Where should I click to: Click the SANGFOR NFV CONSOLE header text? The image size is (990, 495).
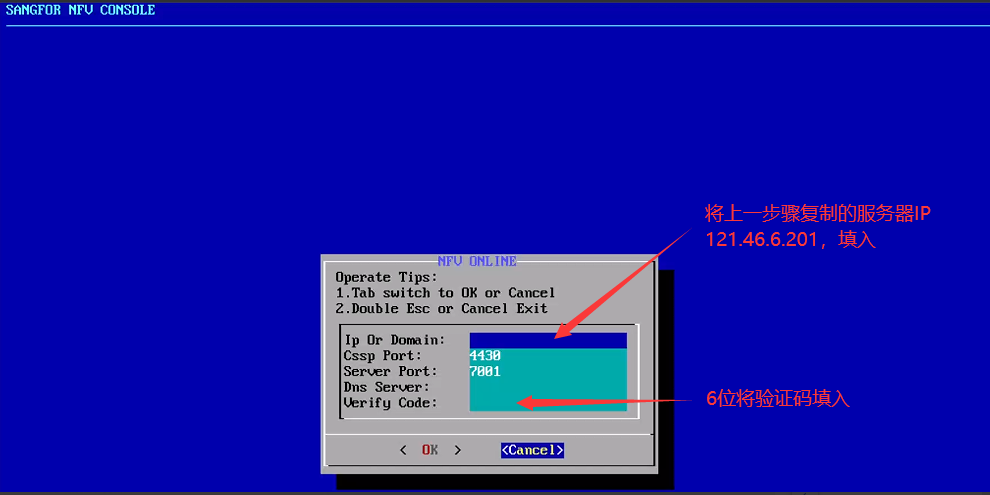[x=81, y=10]
